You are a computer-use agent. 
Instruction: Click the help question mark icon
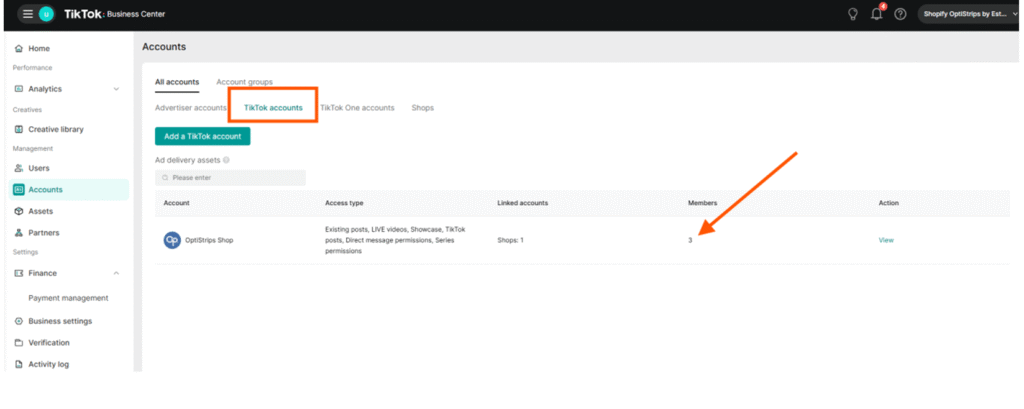coord(900,14)
